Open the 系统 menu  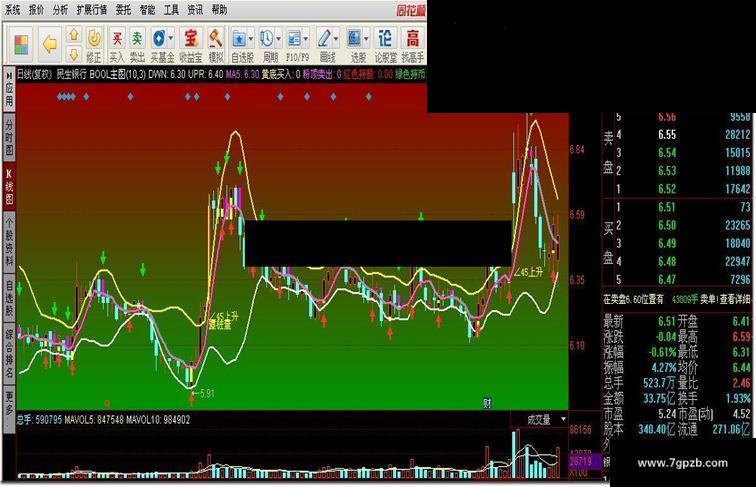click(13, 10)
